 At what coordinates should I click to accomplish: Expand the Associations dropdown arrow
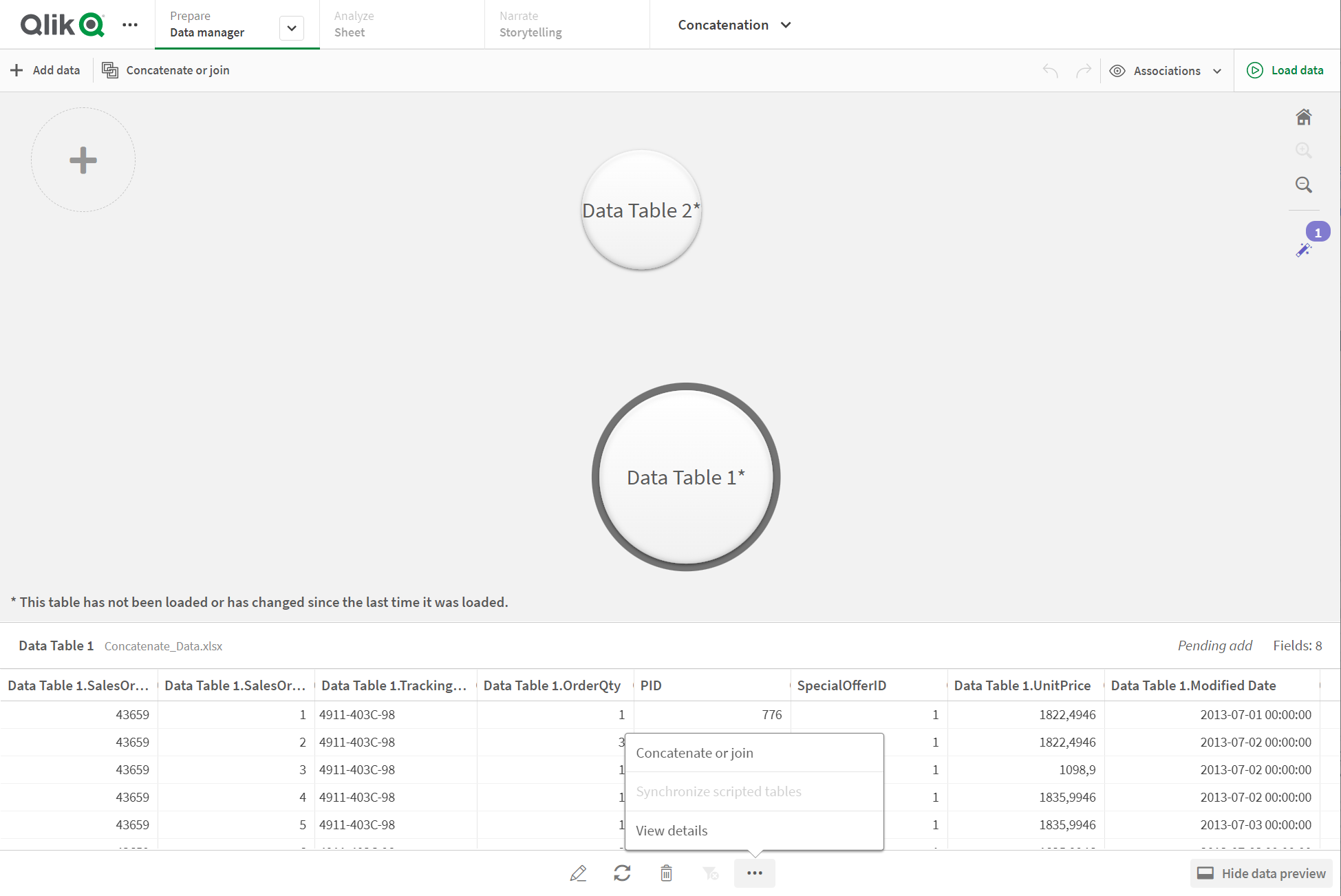click(x=1219, y=70)
